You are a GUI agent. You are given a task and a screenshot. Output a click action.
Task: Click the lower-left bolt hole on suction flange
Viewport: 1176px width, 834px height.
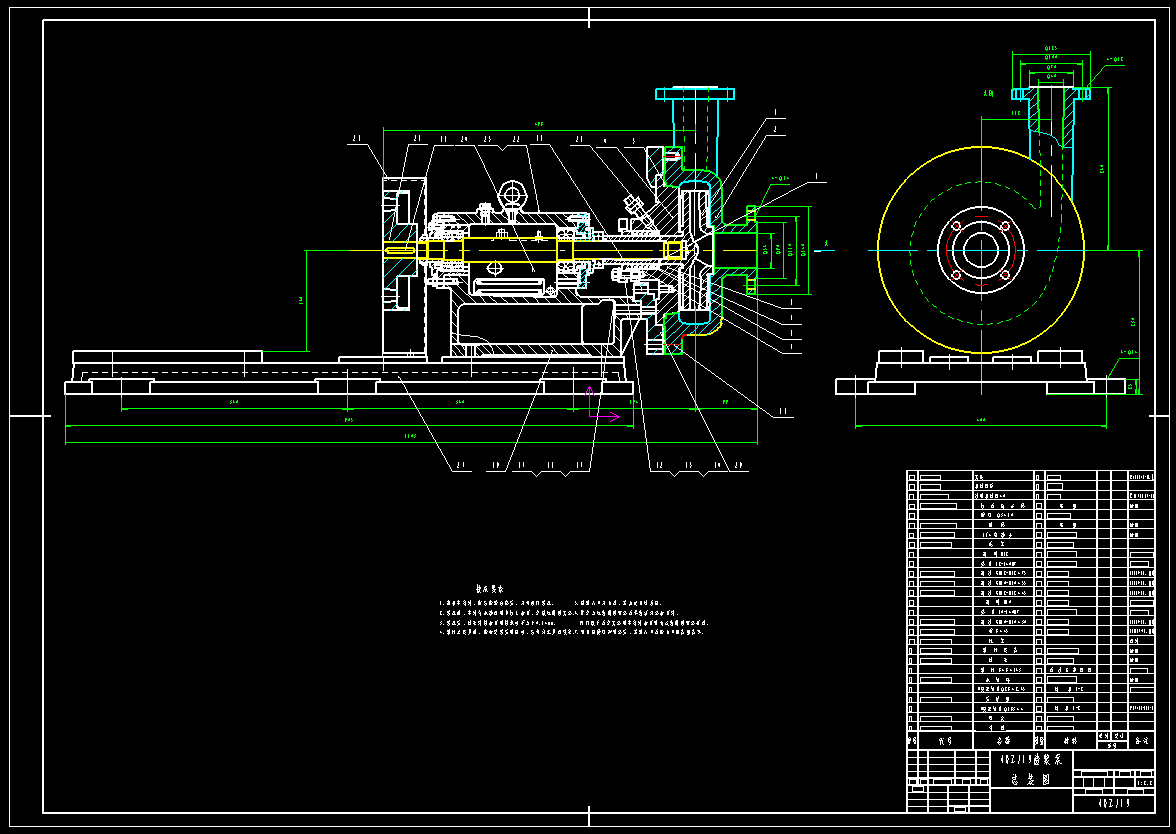click(x=957, y=274)
